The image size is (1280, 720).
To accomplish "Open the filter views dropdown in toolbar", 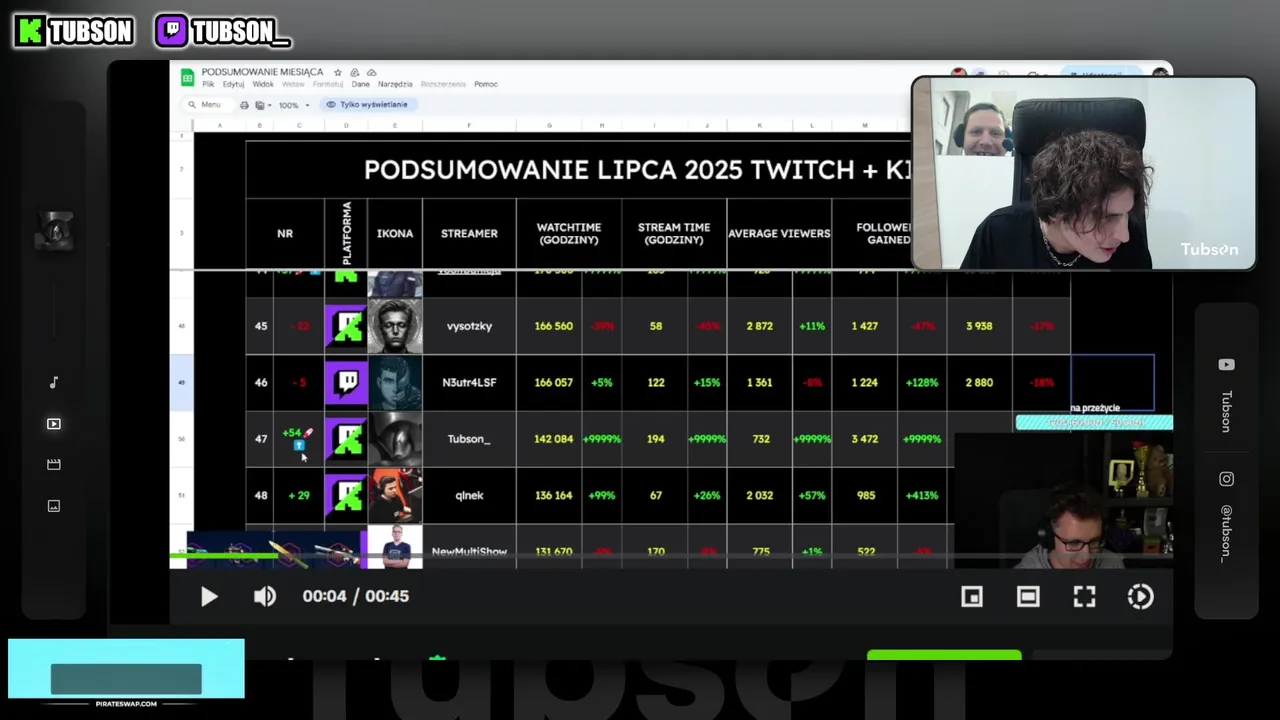I will click(262, 105).
